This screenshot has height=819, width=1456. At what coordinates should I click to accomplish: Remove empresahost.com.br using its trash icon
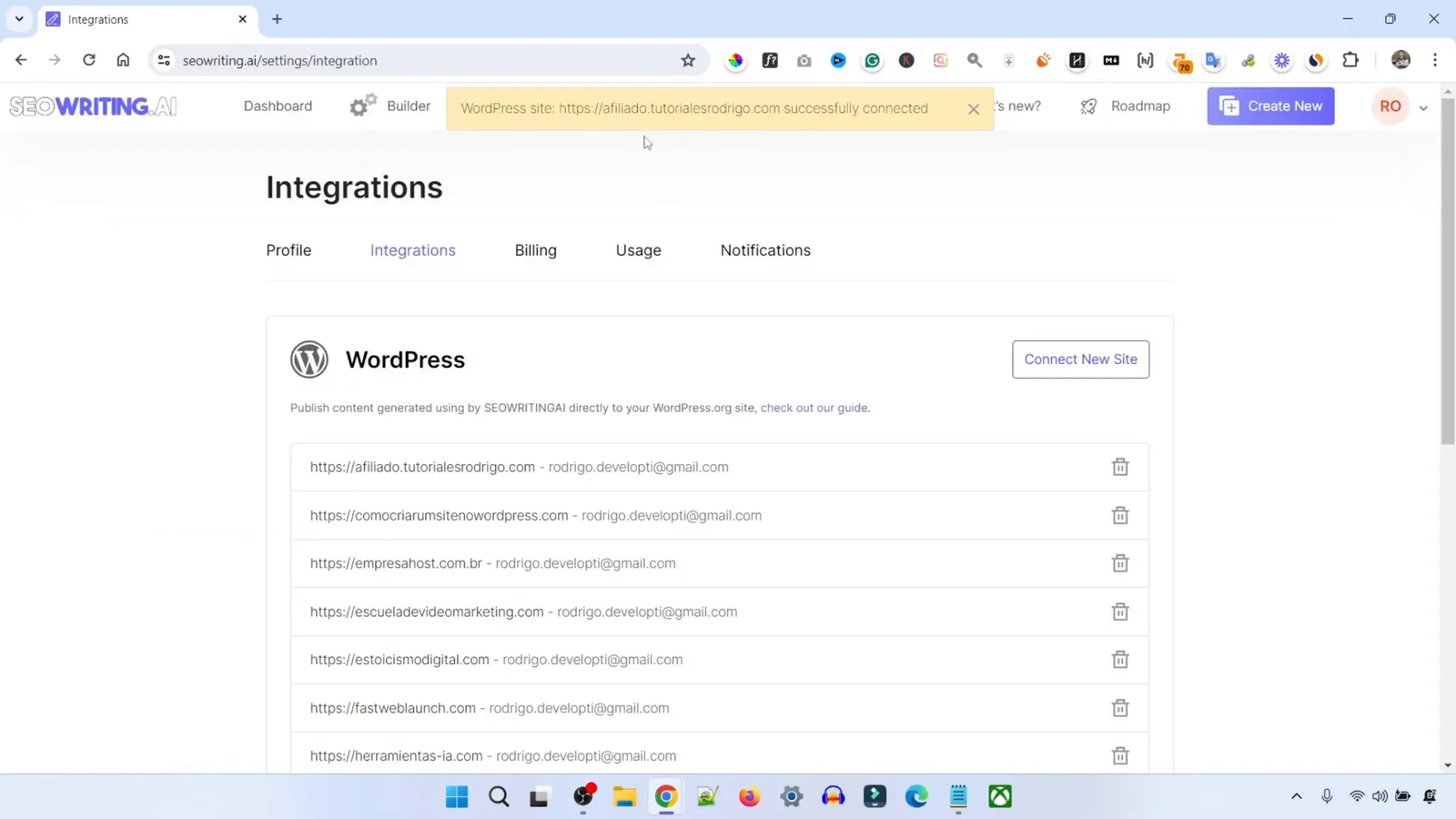[1119, 562]
